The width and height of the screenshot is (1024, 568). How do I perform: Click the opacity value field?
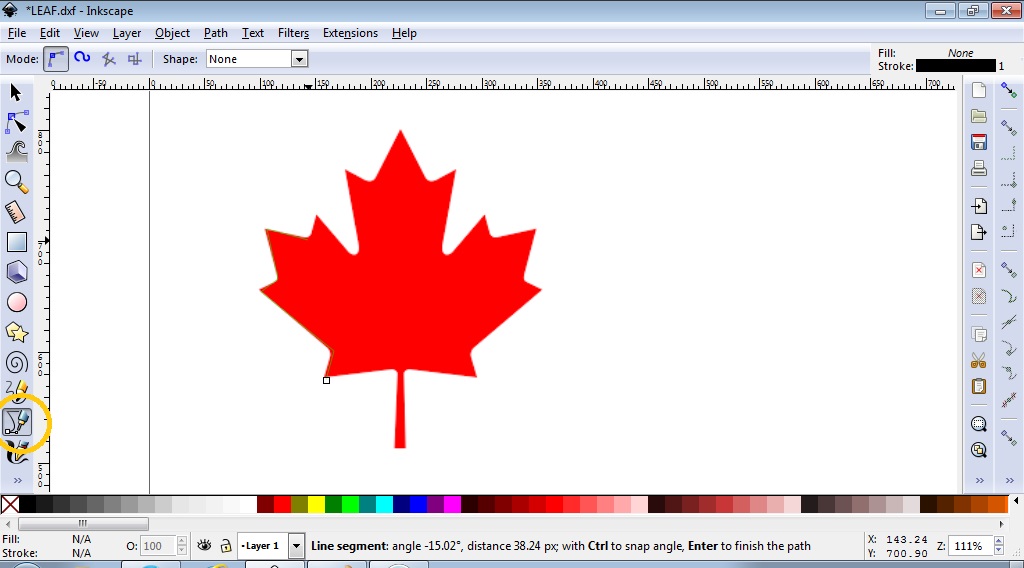[x=159, y=546]
